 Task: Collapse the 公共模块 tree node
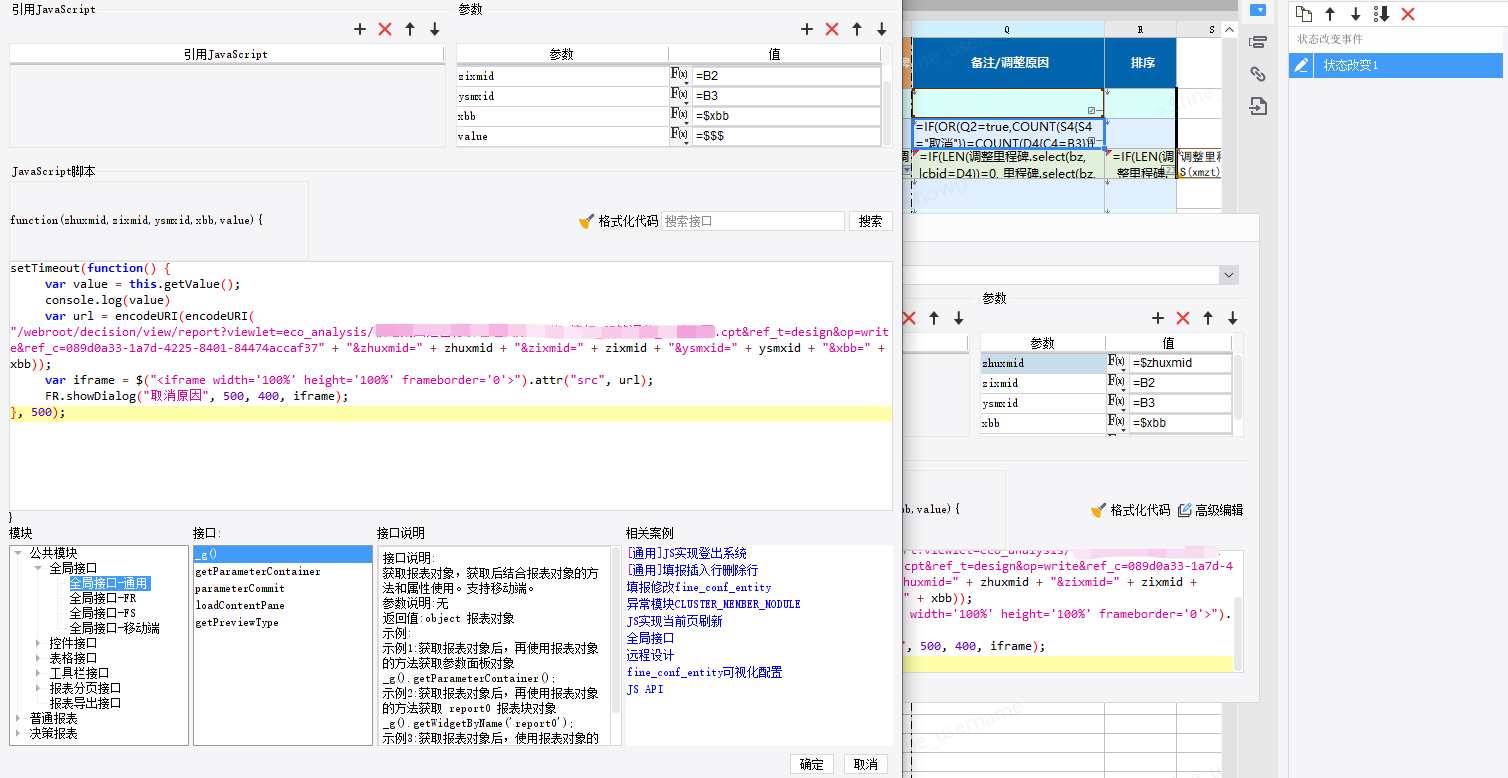pos(20,553)
